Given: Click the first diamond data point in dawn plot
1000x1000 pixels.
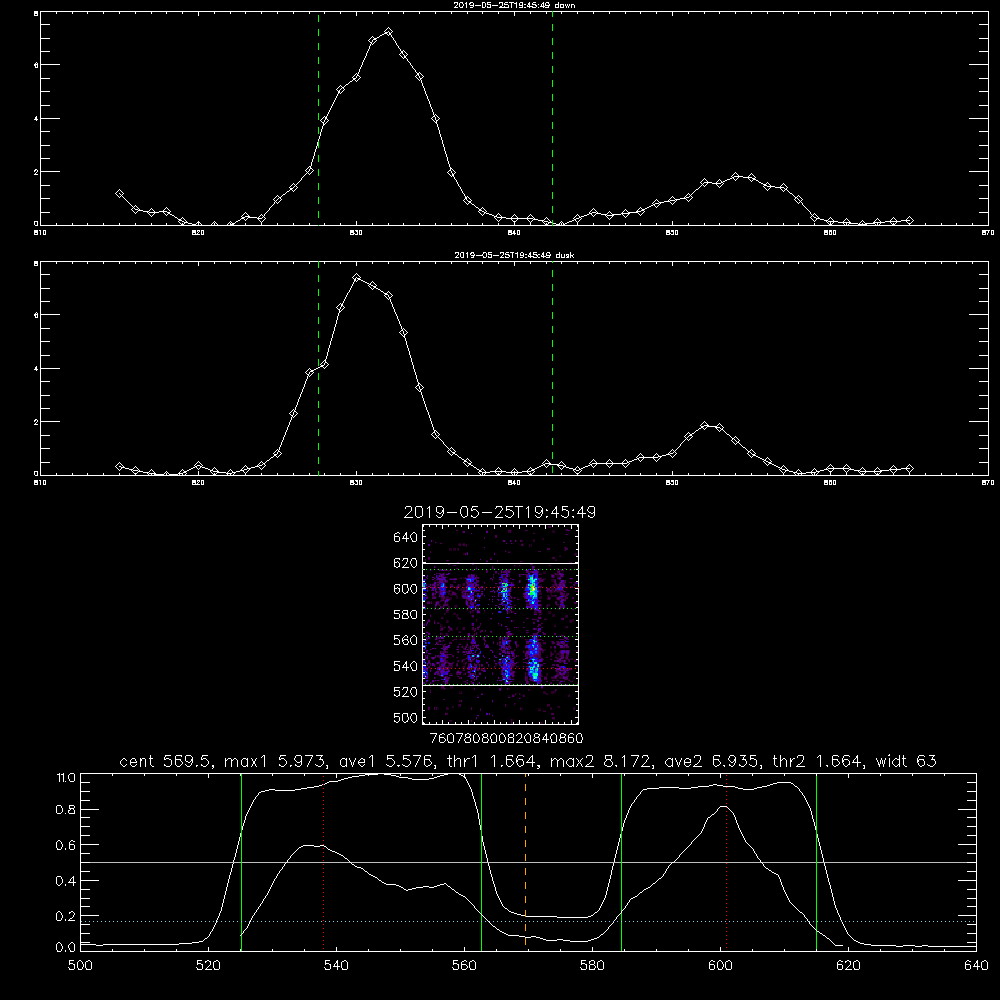Looking at the screenshot, I should click(x=119, y=193).
